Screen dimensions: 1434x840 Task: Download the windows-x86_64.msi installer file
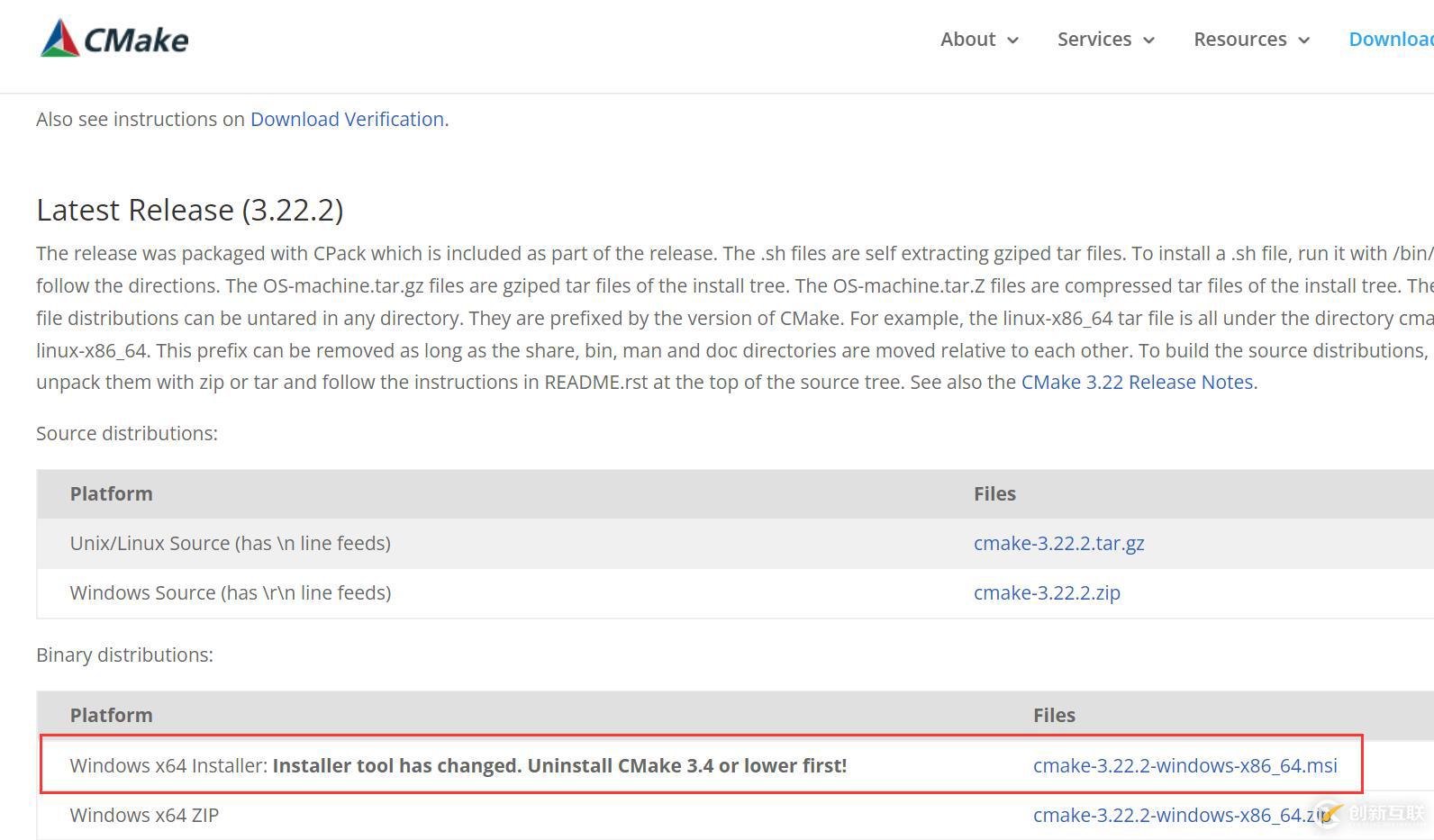click(x=1184, y=766)
